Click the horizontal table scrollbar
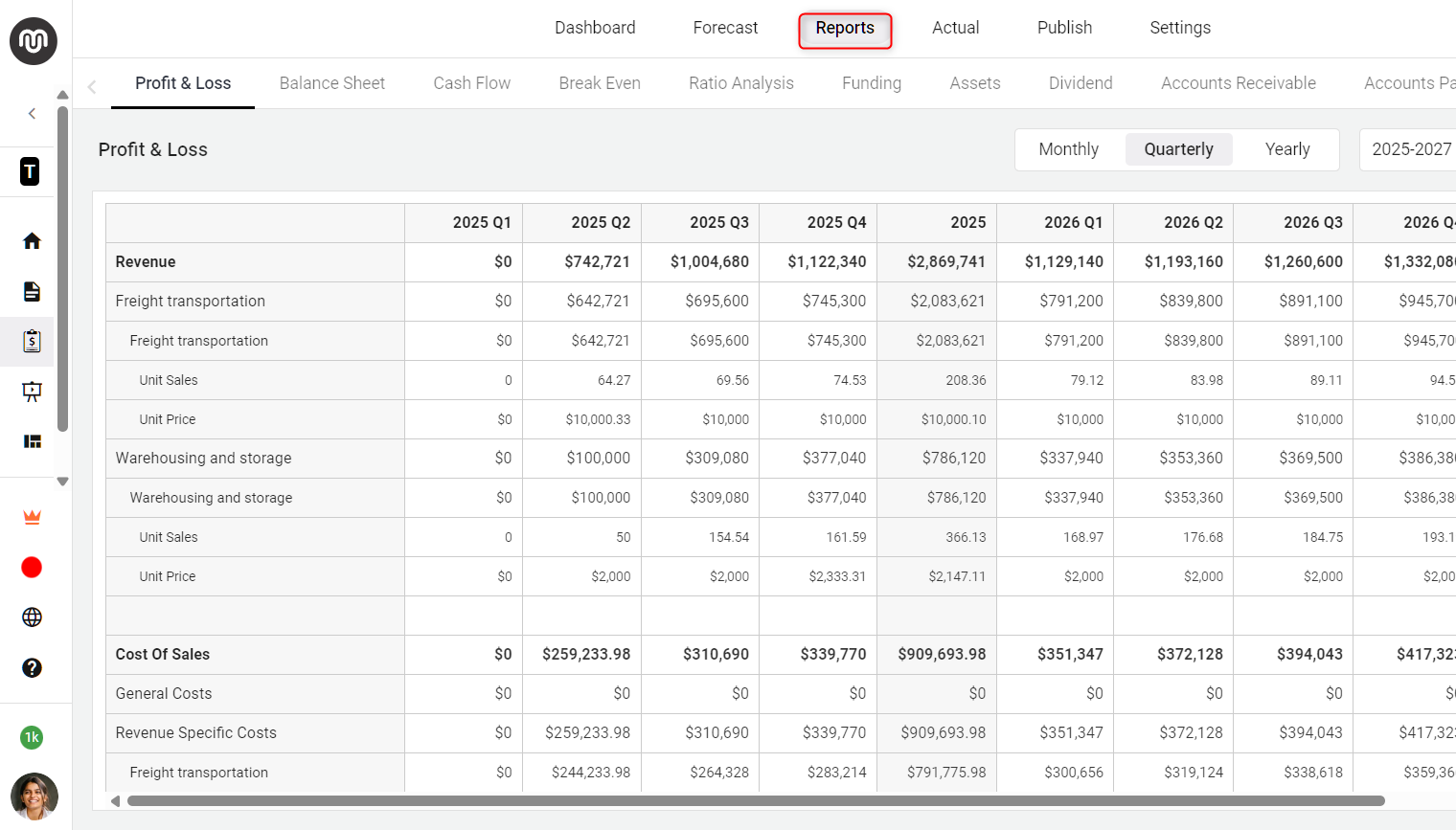 (x=756, y=800)
